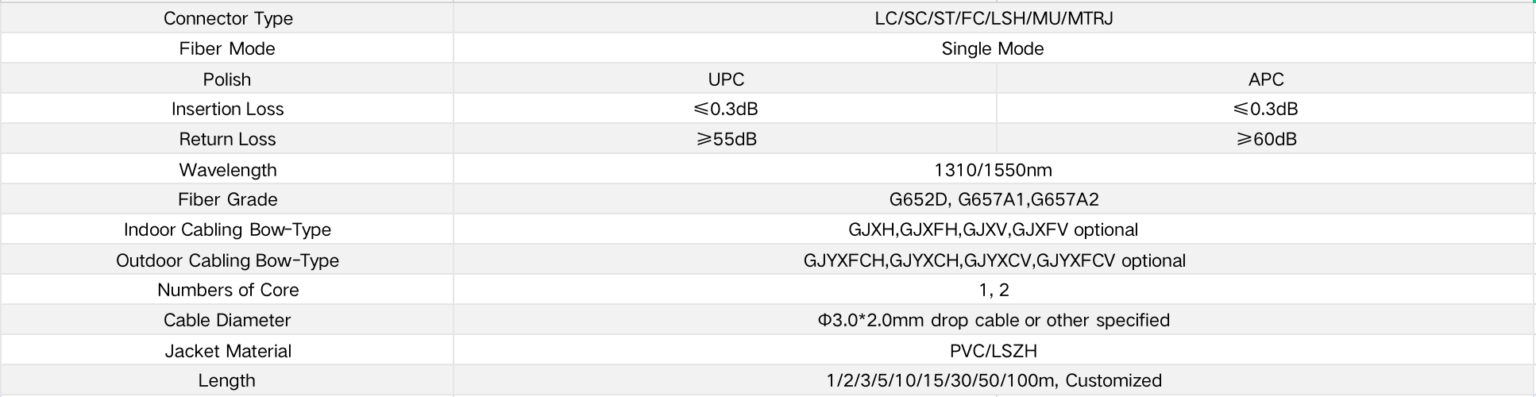Select the Fiber Grade label cell
The height and width of the screenshot is (397, 1536).
click(x=227, y=199)
